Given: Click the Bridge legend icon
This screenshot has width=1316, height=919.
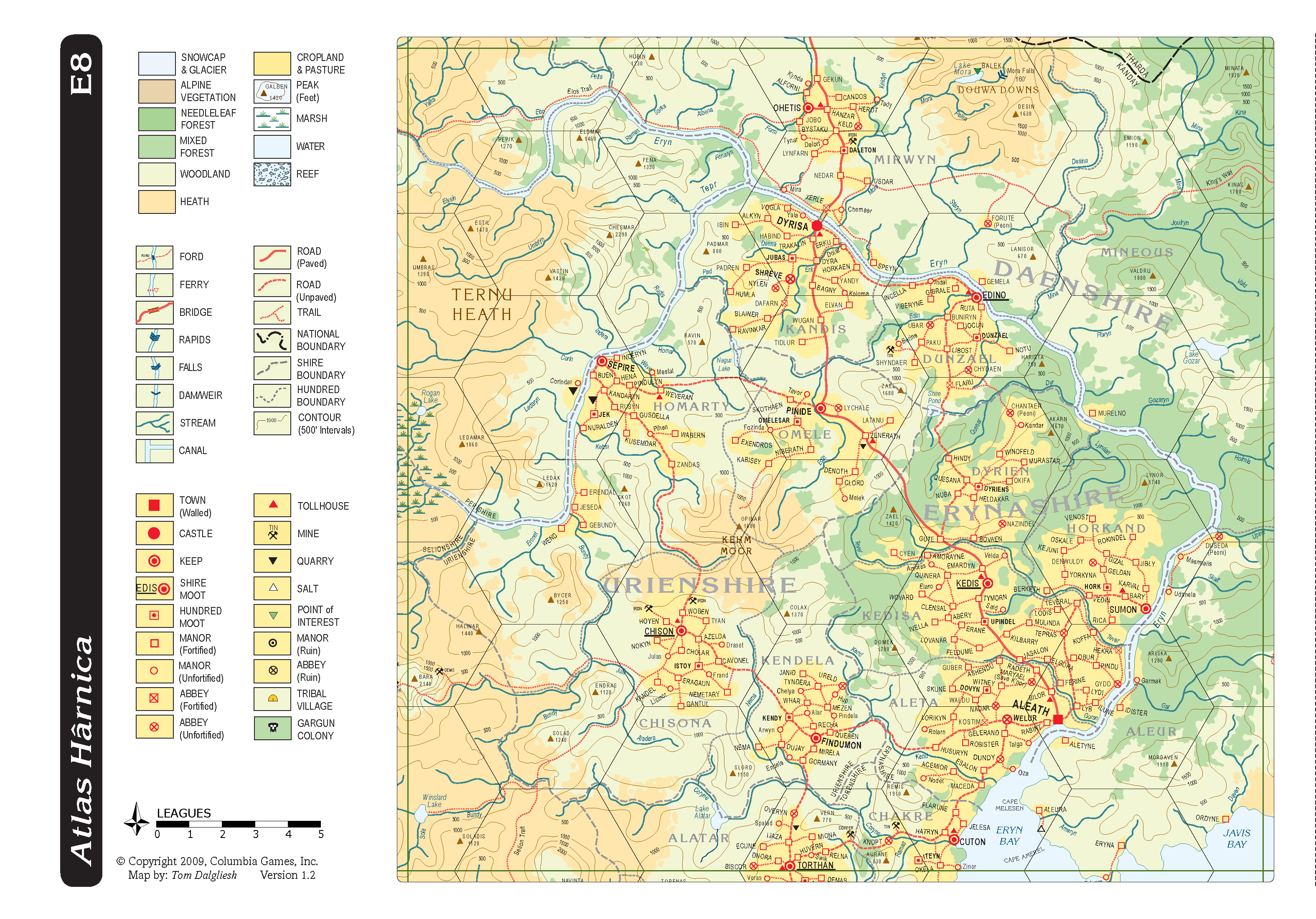Looking at the screenshot, I should pos(154,312).
